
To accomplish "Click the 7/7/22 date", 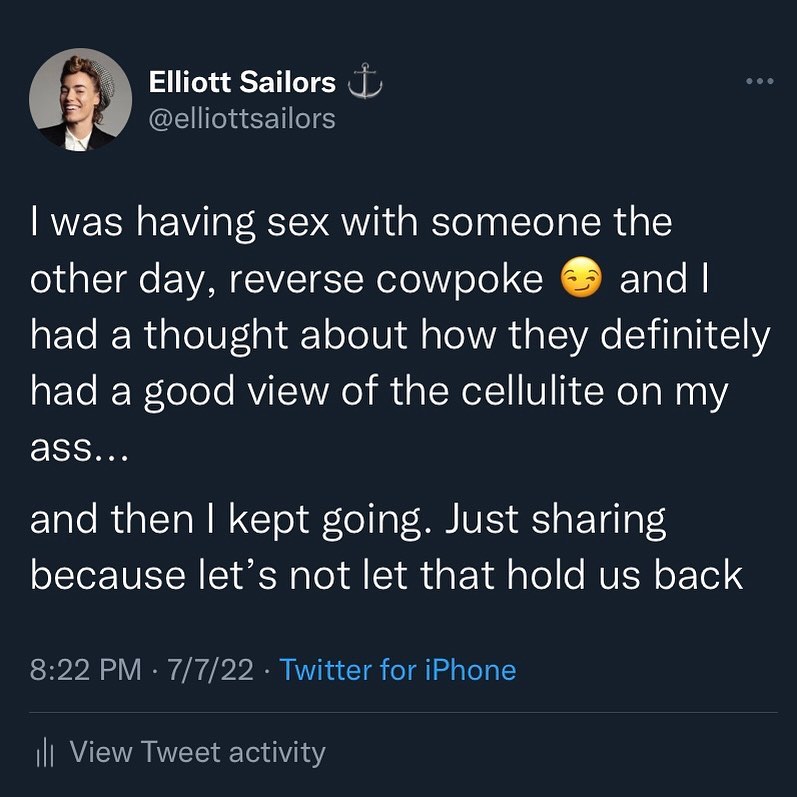I will tap(210, 669).
